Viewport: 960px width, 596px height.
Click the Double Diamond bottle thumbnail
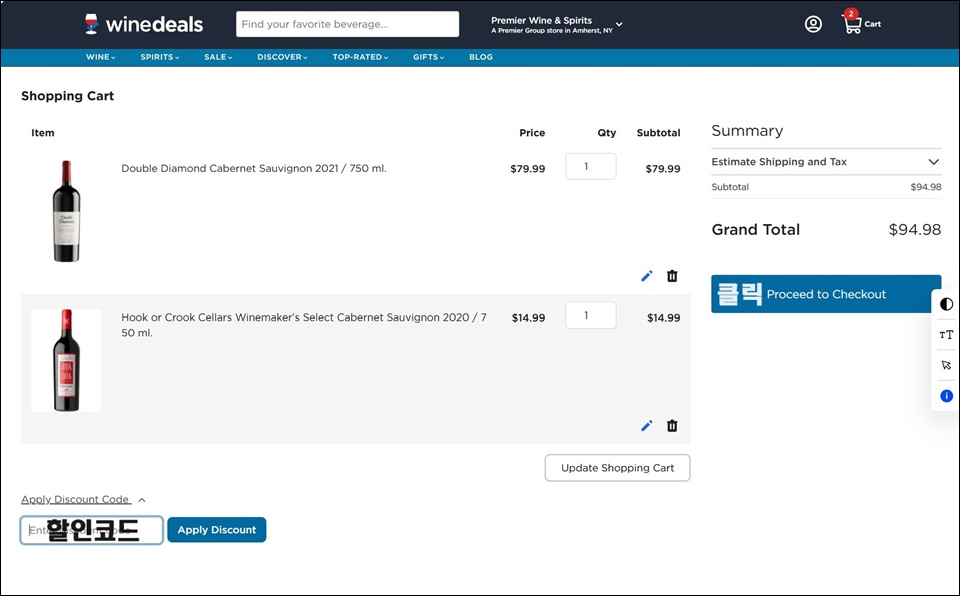(x=66, y=211)
